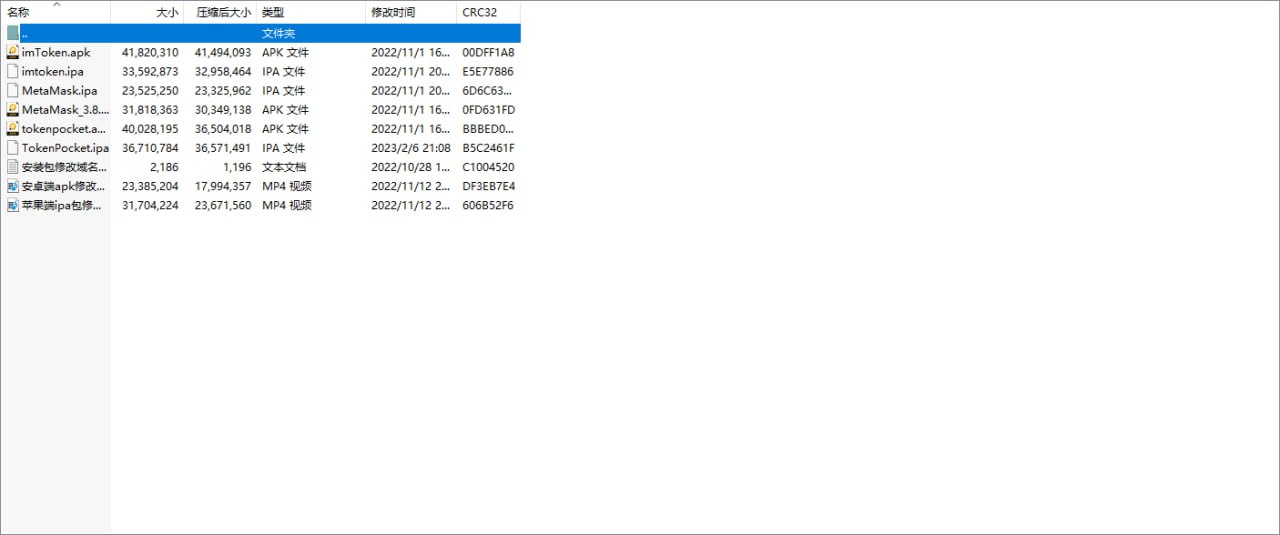The height and width of the screenshot is (535, 1280).
Task: Select the 安卓端apk修改... file name
Action: (x=64, y=186)
